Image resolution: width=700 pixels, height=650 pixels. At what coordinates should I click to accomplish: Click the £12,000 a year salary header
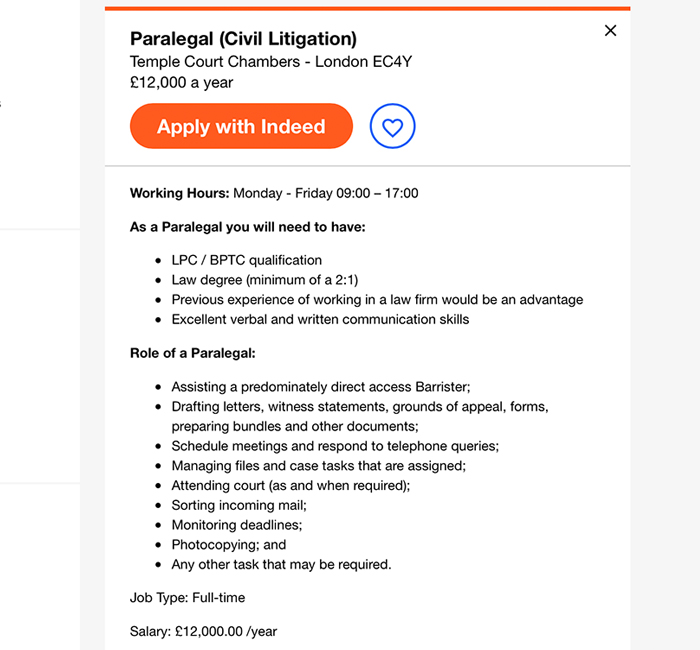[x=181, y=83]
